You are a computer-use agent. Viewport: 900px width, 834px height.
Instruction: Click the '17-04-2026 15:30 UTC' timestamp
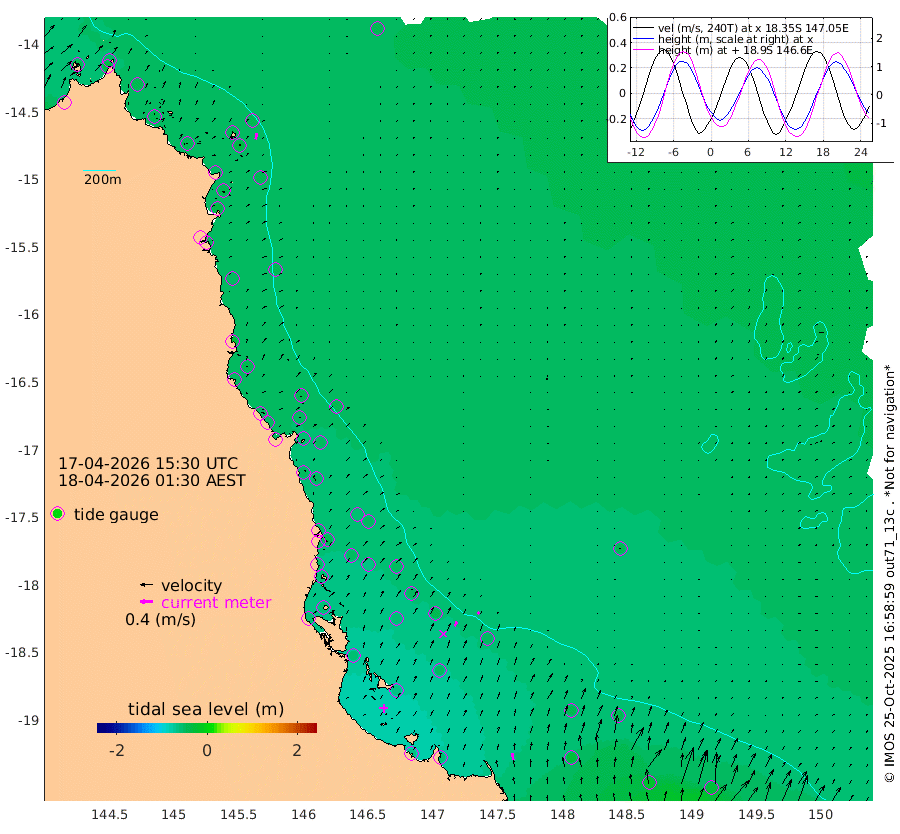(x=148, y=463)
